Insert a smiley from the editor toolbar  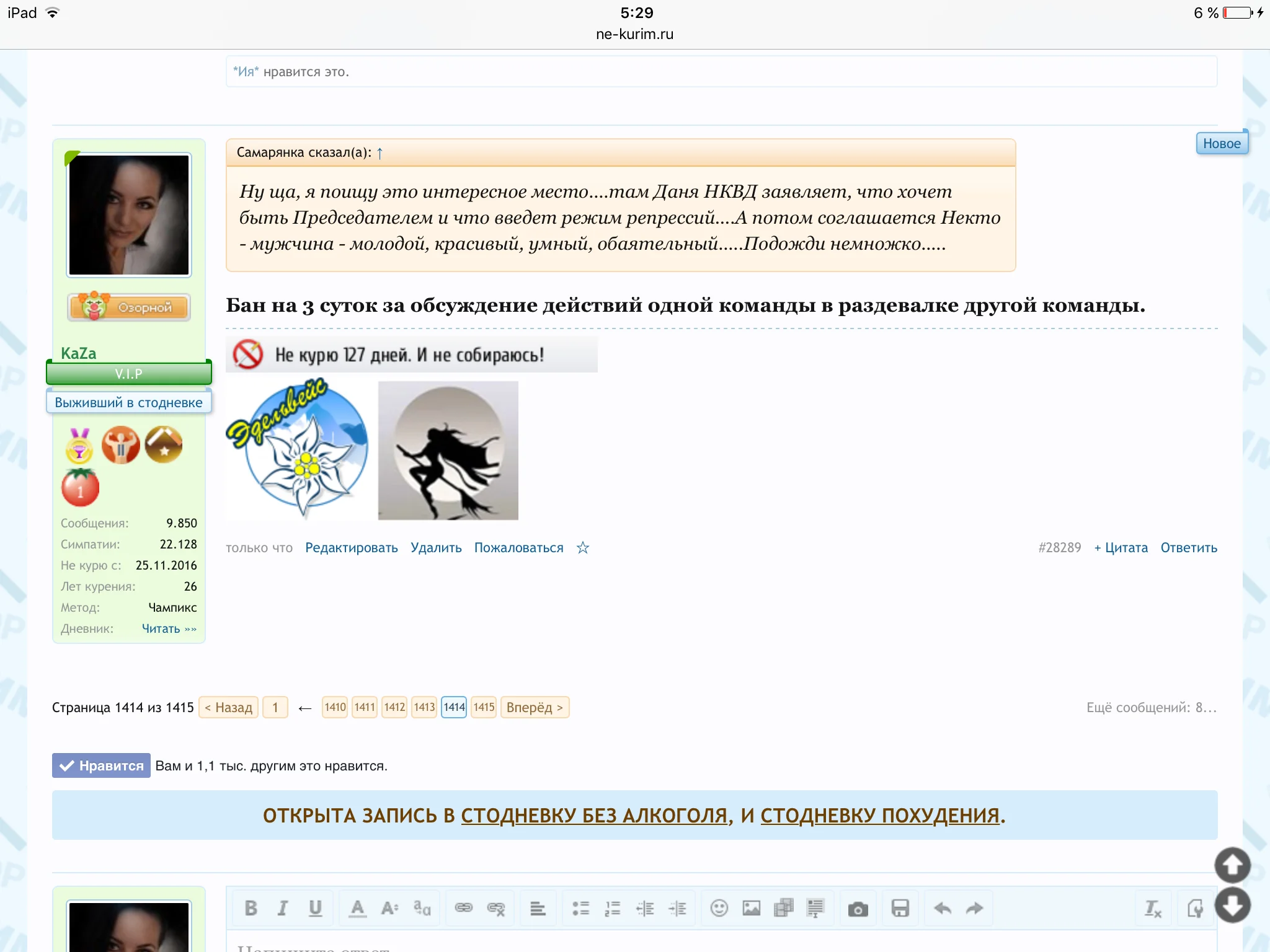[x=719, y=909]
